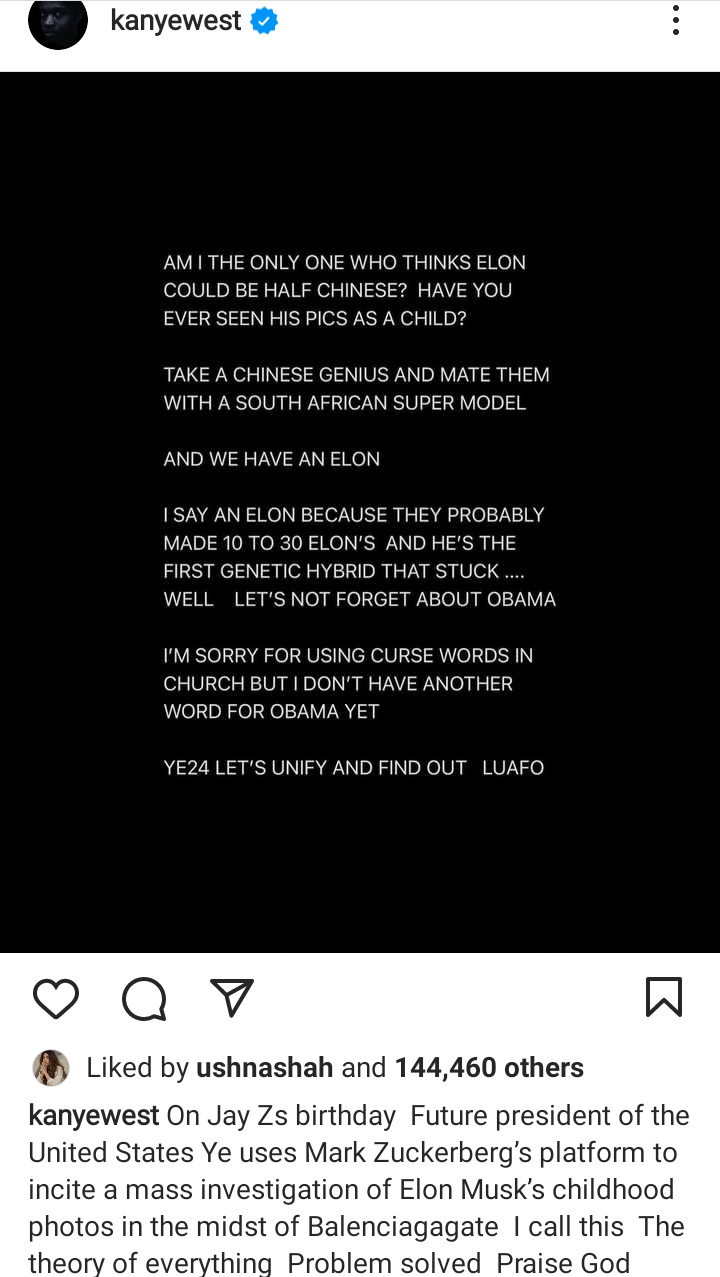Tap 'YE24 LET'S UNIFY AND FIND OUT' text

tap(315, 768)
